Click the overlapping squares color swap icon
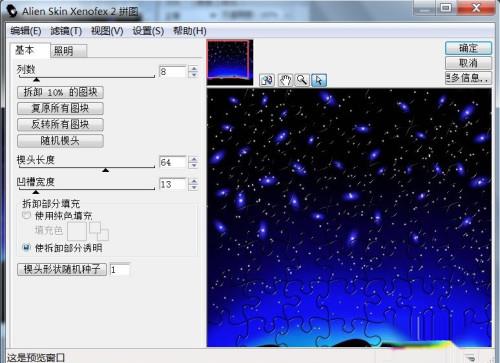Image resolution: width=500 pixels, height=363 pixels. 99,231
